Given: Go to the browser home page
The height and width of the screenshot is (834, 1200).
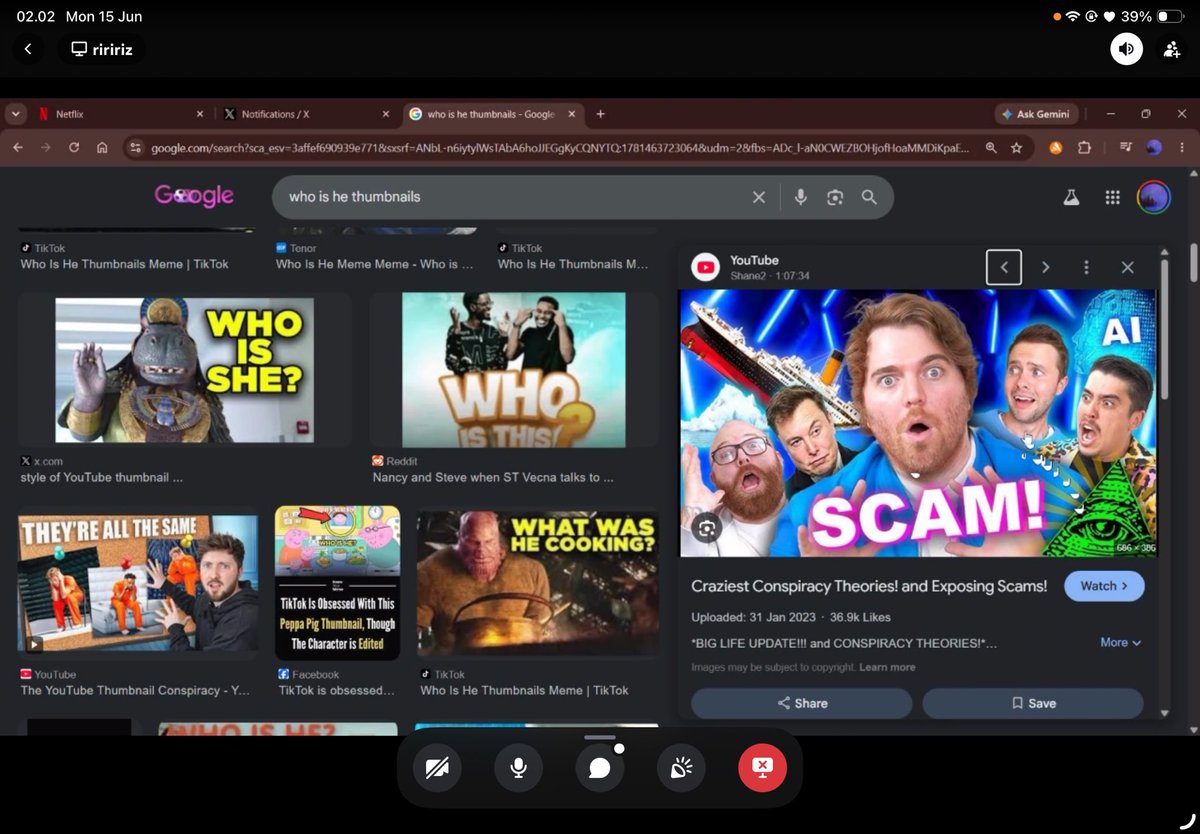Looking at the screenshot, I should point(102,147).
